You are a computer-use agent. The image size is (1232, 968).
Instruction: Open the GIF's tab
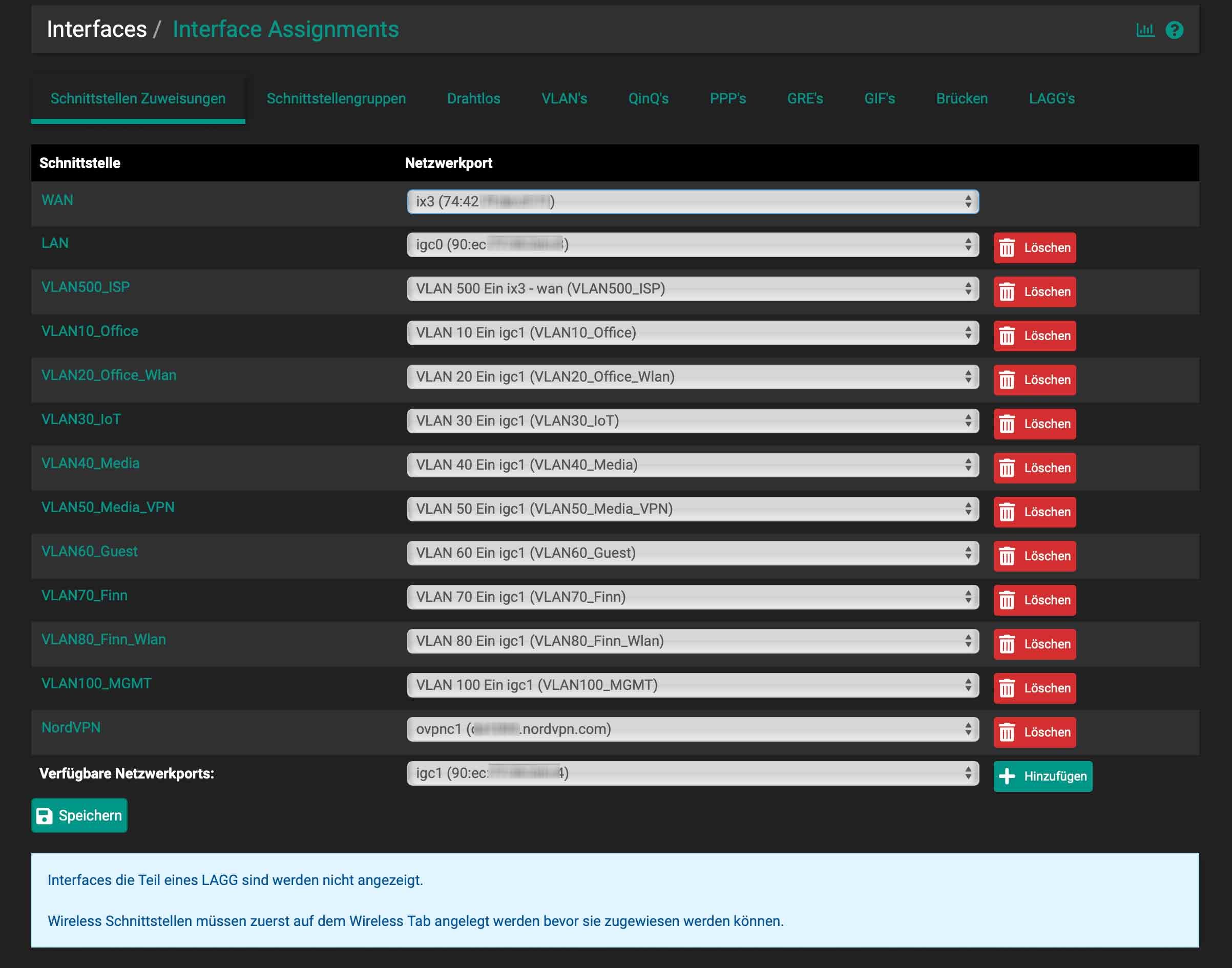pos(880,98)
